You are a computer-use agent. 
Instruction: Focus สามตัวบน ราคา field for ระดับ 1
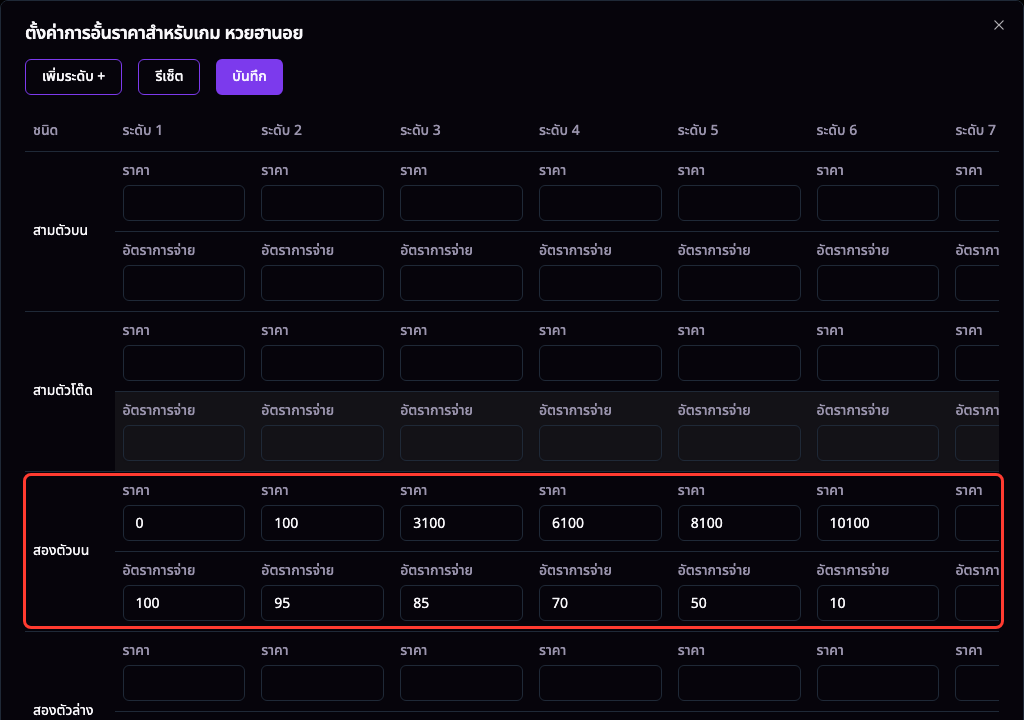click(184, 203)
